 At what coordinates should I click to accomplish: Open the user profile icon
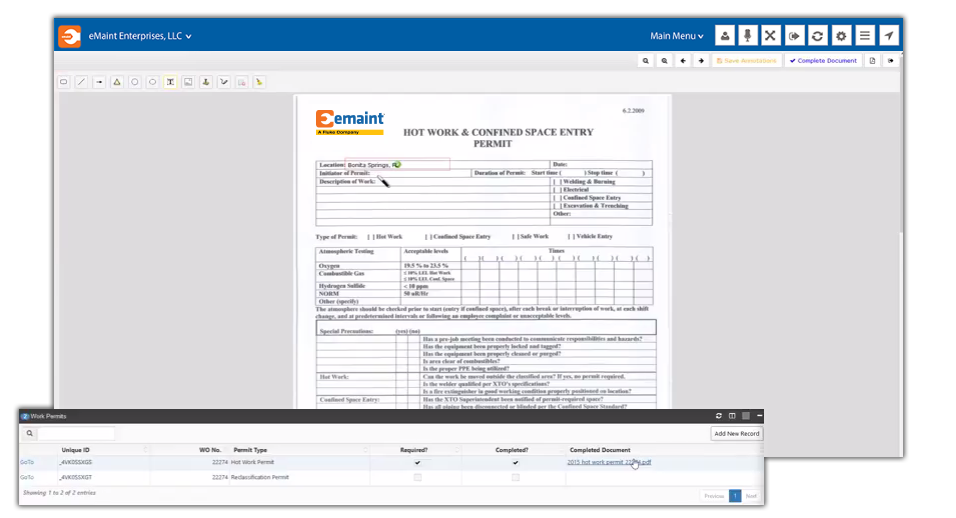pyautogui.click(x=725, y=36)
